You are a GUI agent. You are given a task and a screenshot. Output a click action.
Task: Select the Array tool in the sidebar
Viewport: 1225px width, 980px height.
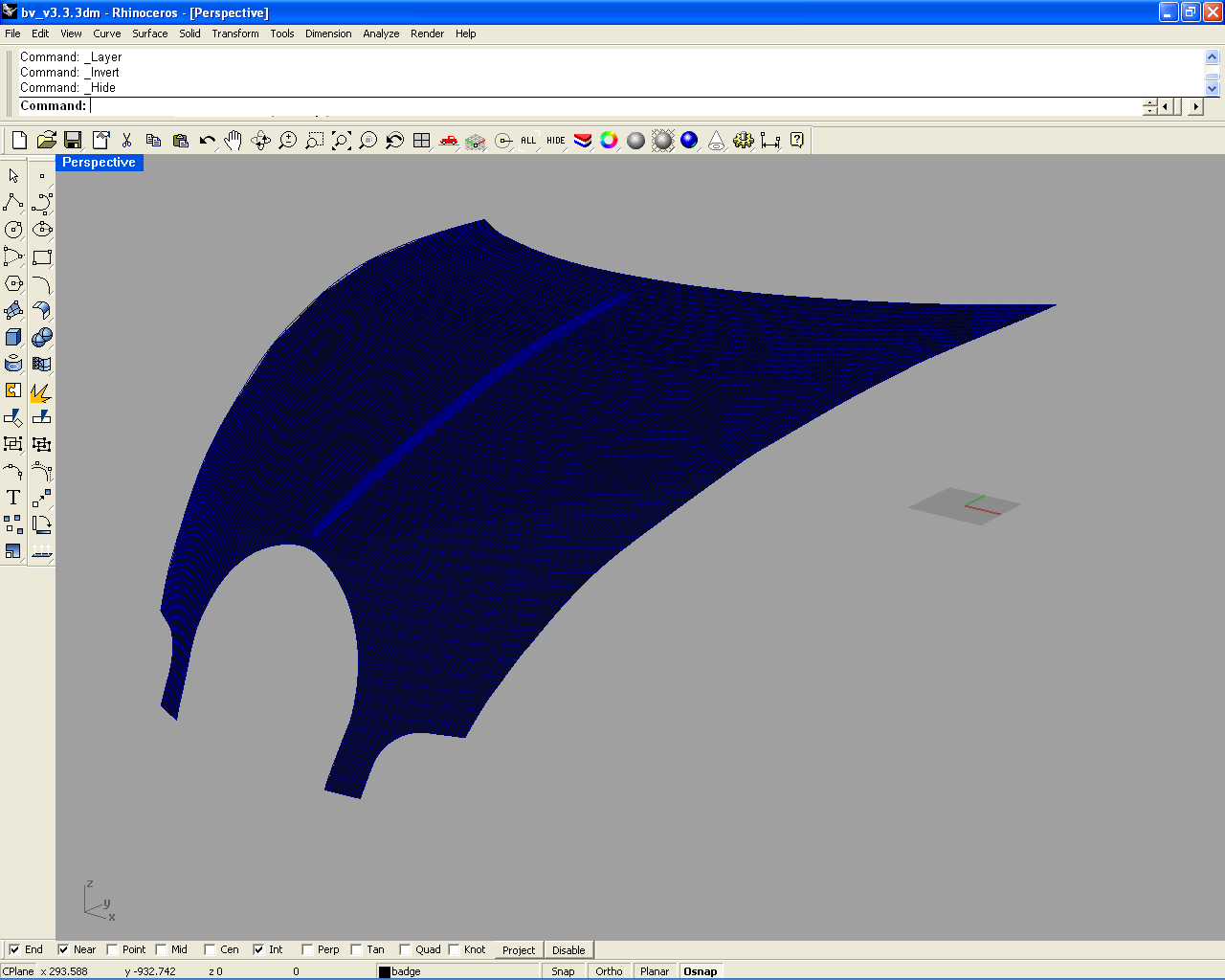pyautogui.click(x=13, y=524)
